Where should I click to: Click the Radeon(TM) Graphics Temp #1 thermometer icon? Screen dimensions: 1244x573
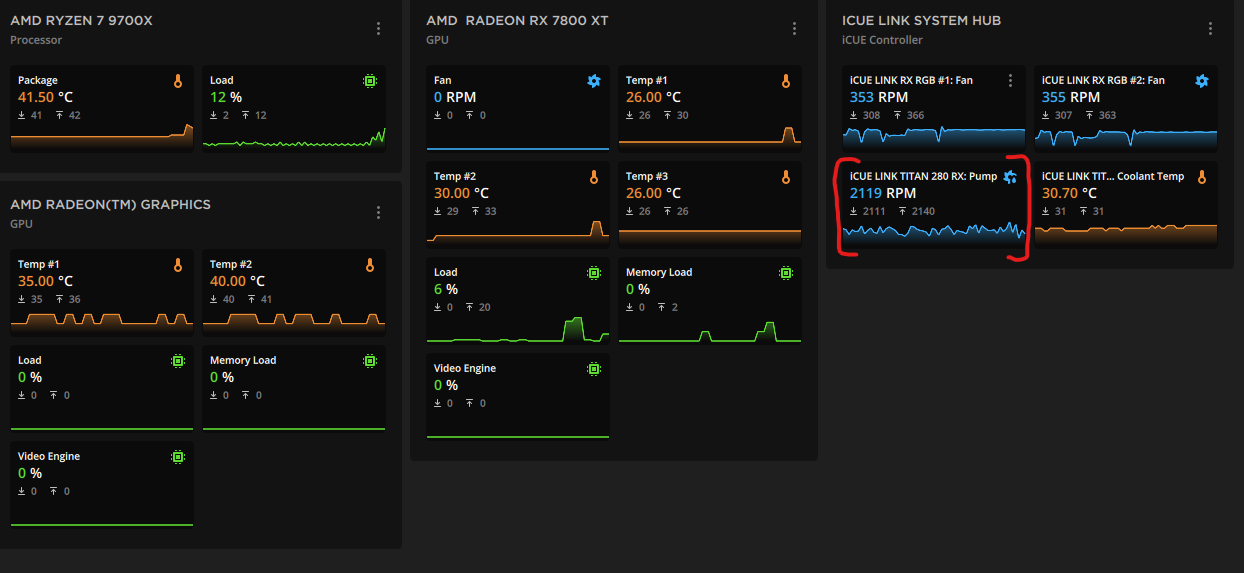178,265
